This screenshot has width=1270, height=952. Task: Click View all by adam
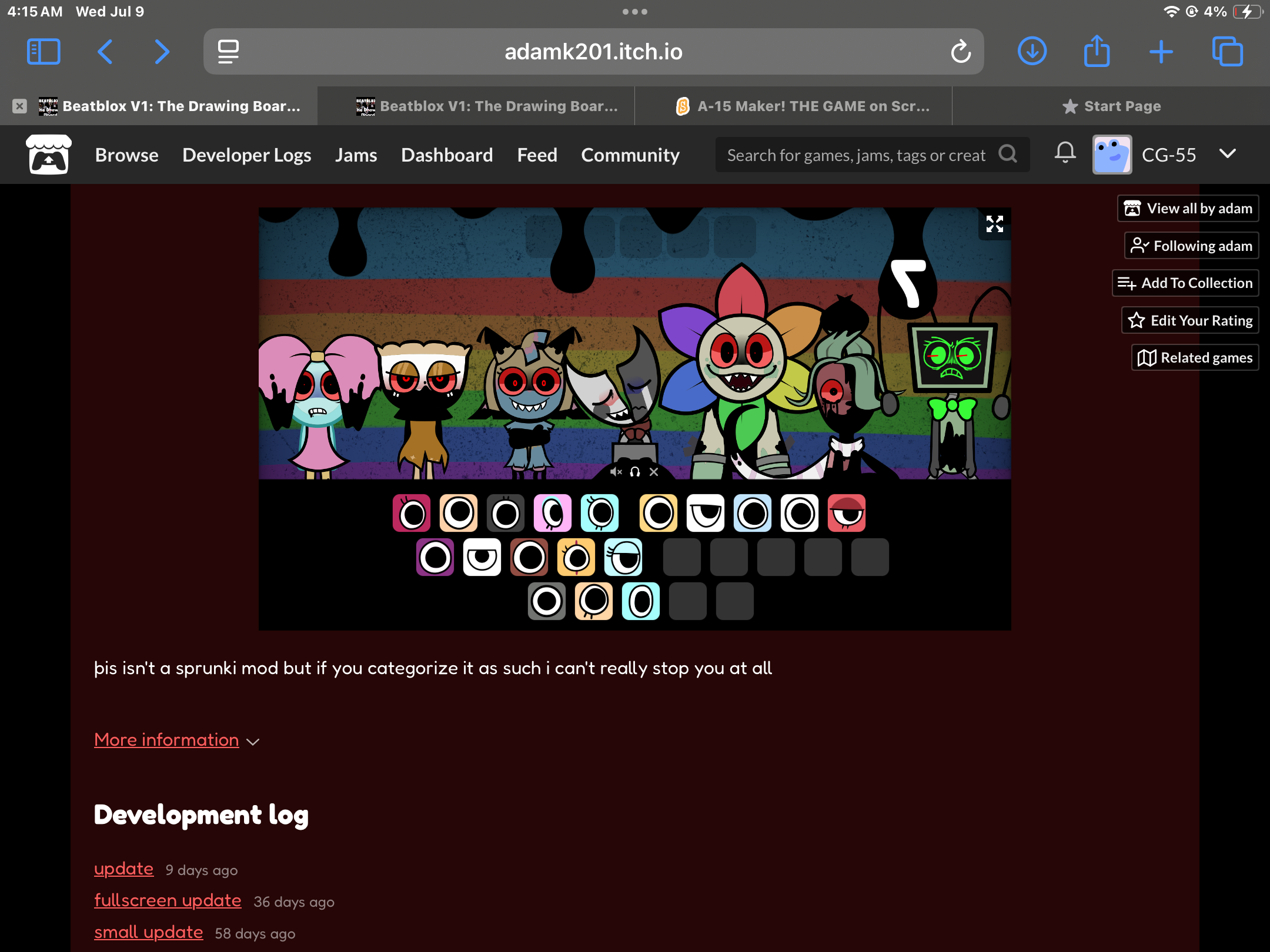[x=1188, y=208]
